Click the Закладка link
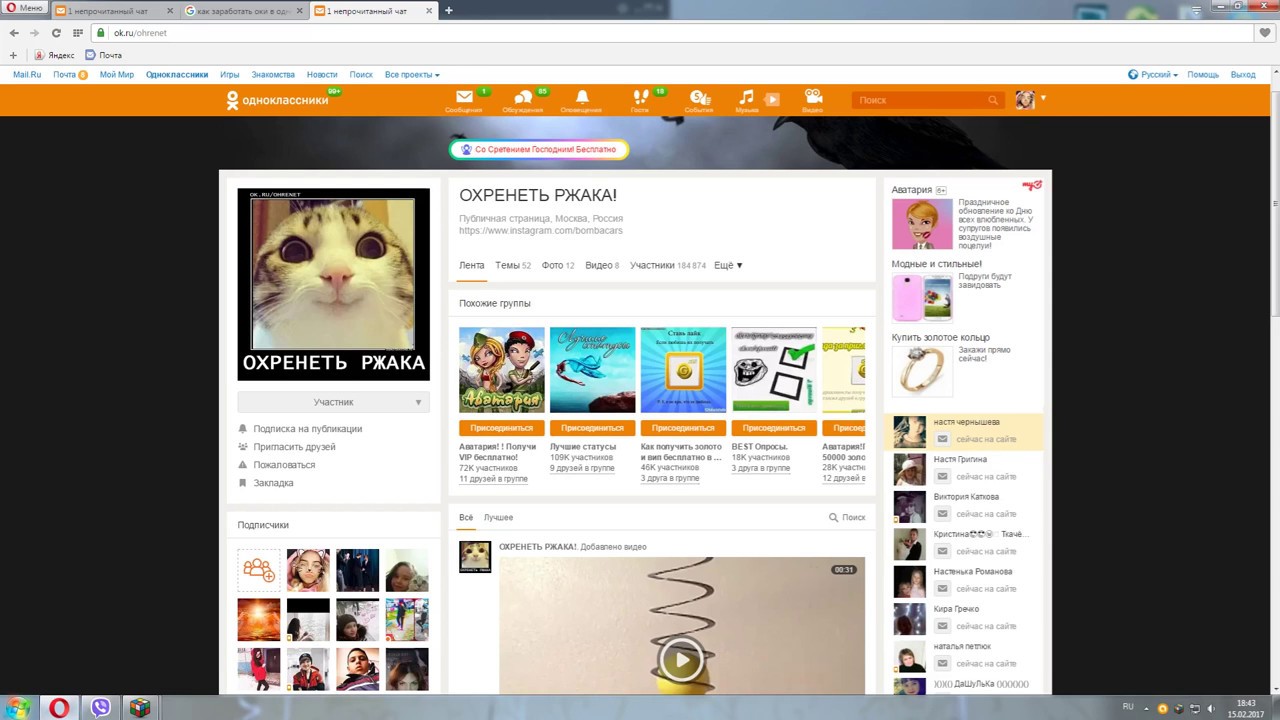Image resolution: width=1280 pixels, height=720 pixels. [273, 483]
